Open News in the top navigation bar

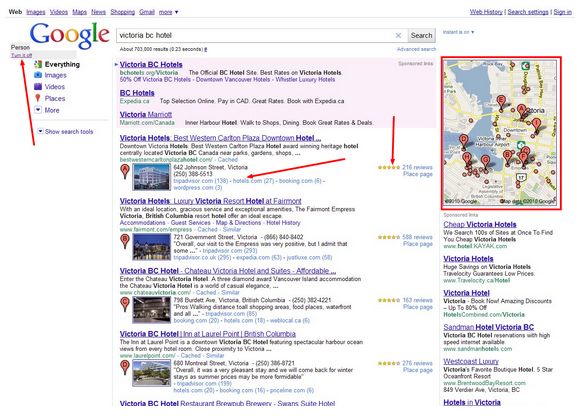click(x=98, y=12)
